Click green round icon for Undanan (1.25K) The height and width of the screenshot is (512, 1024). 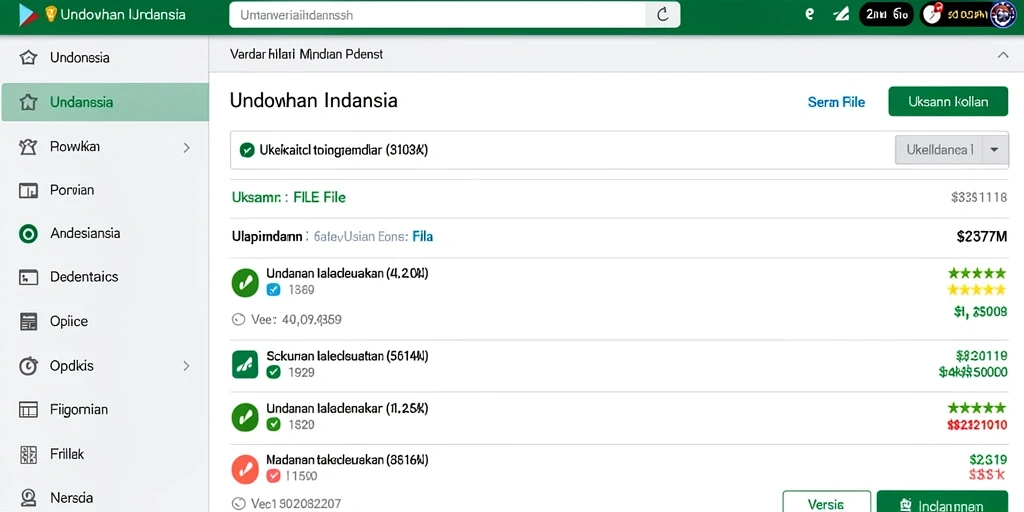(x=245, y=416)
